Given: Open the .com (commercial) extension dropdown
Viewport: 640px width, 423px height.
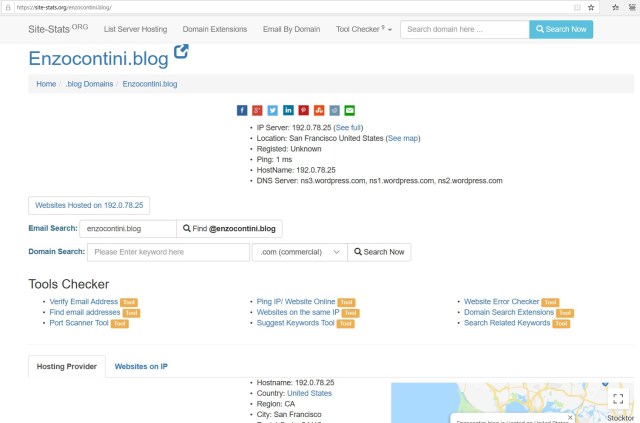Looking at the screenshot, I should [x=299, y=252].
